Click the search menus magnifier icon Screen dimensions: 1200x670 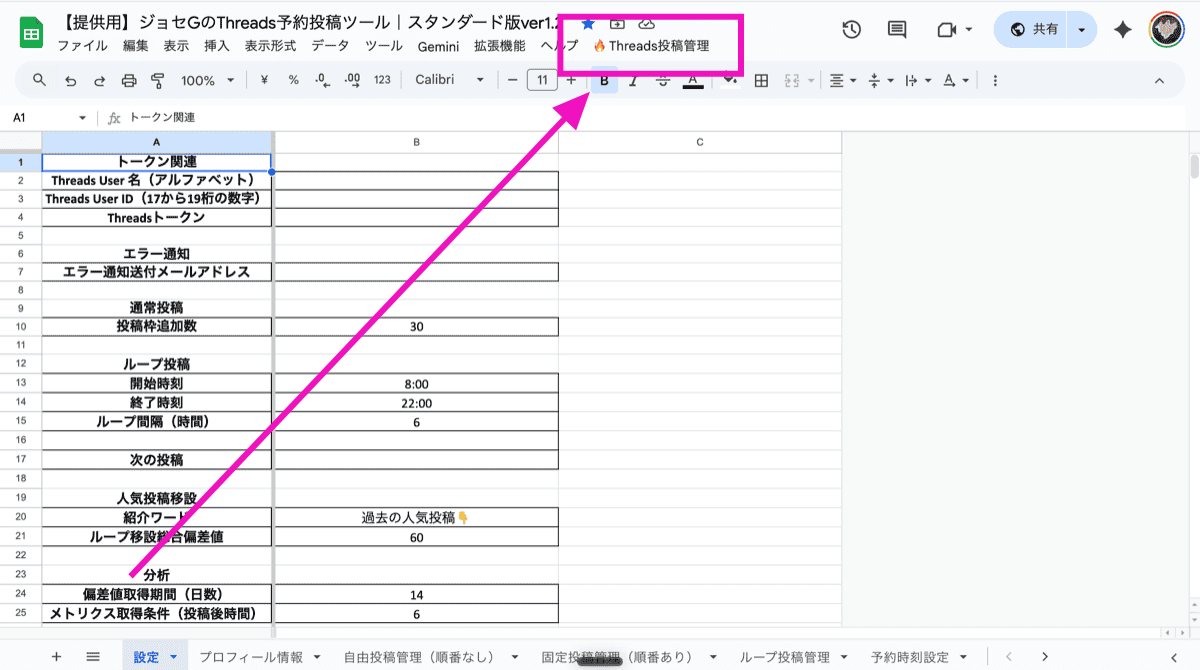40,80
